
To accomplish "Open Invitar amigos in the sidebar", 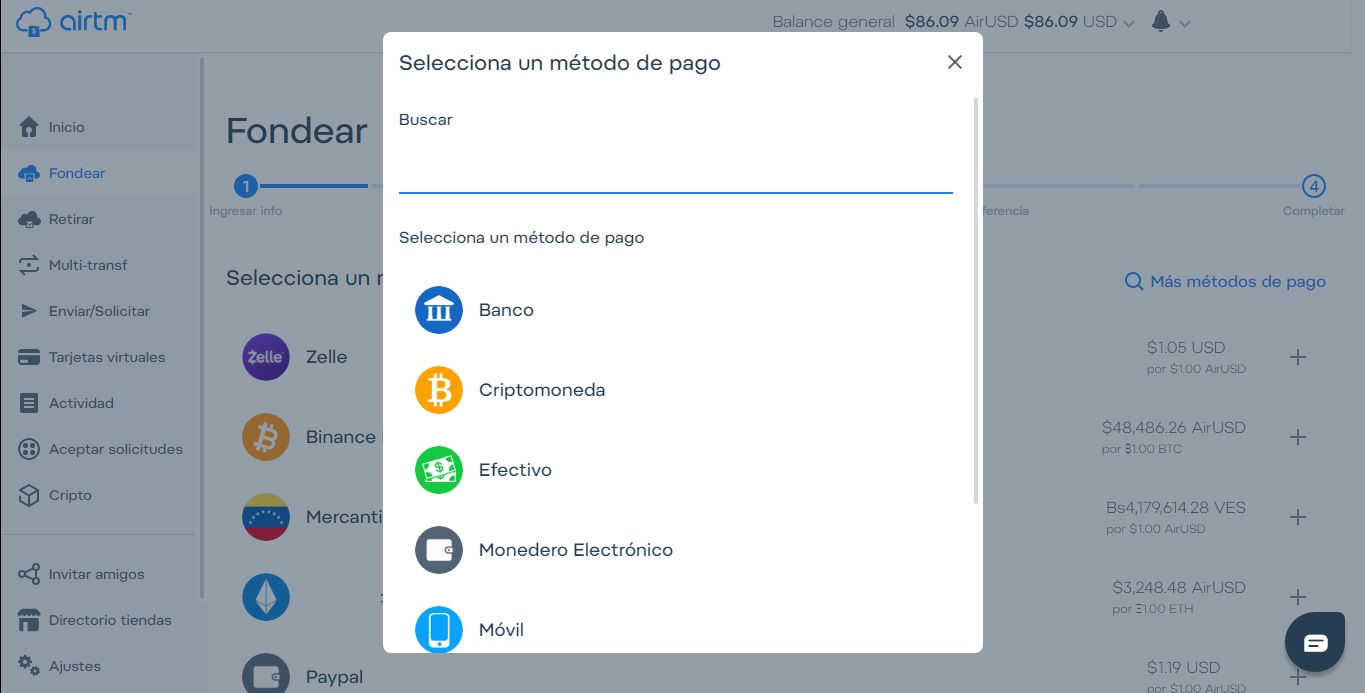I will [x=99, y=574].
